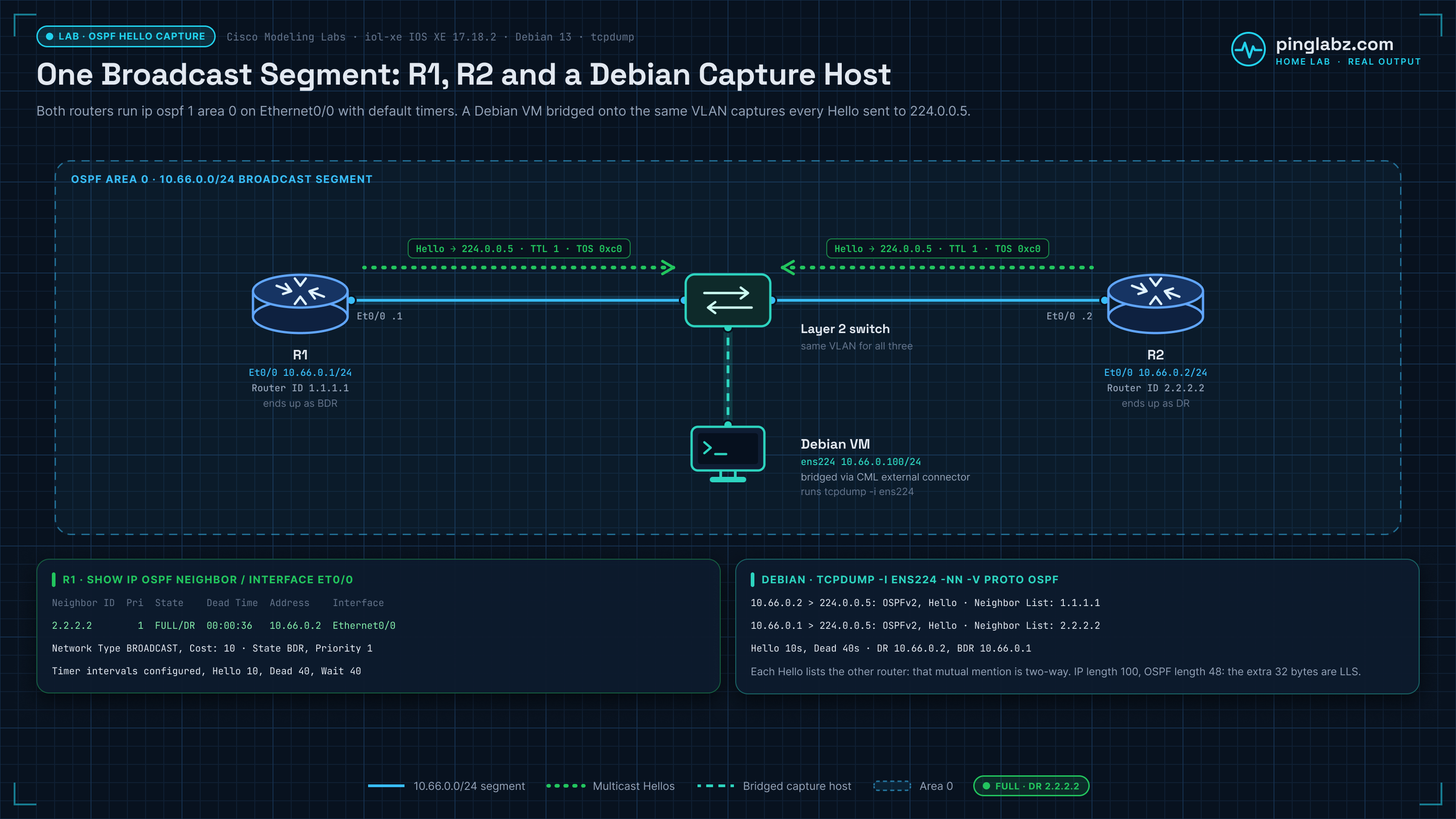Click the text runs tcpdump -i ens224
Viewport: 1456px width, 819px height.
pyautogui.click(x=857, y=491)
